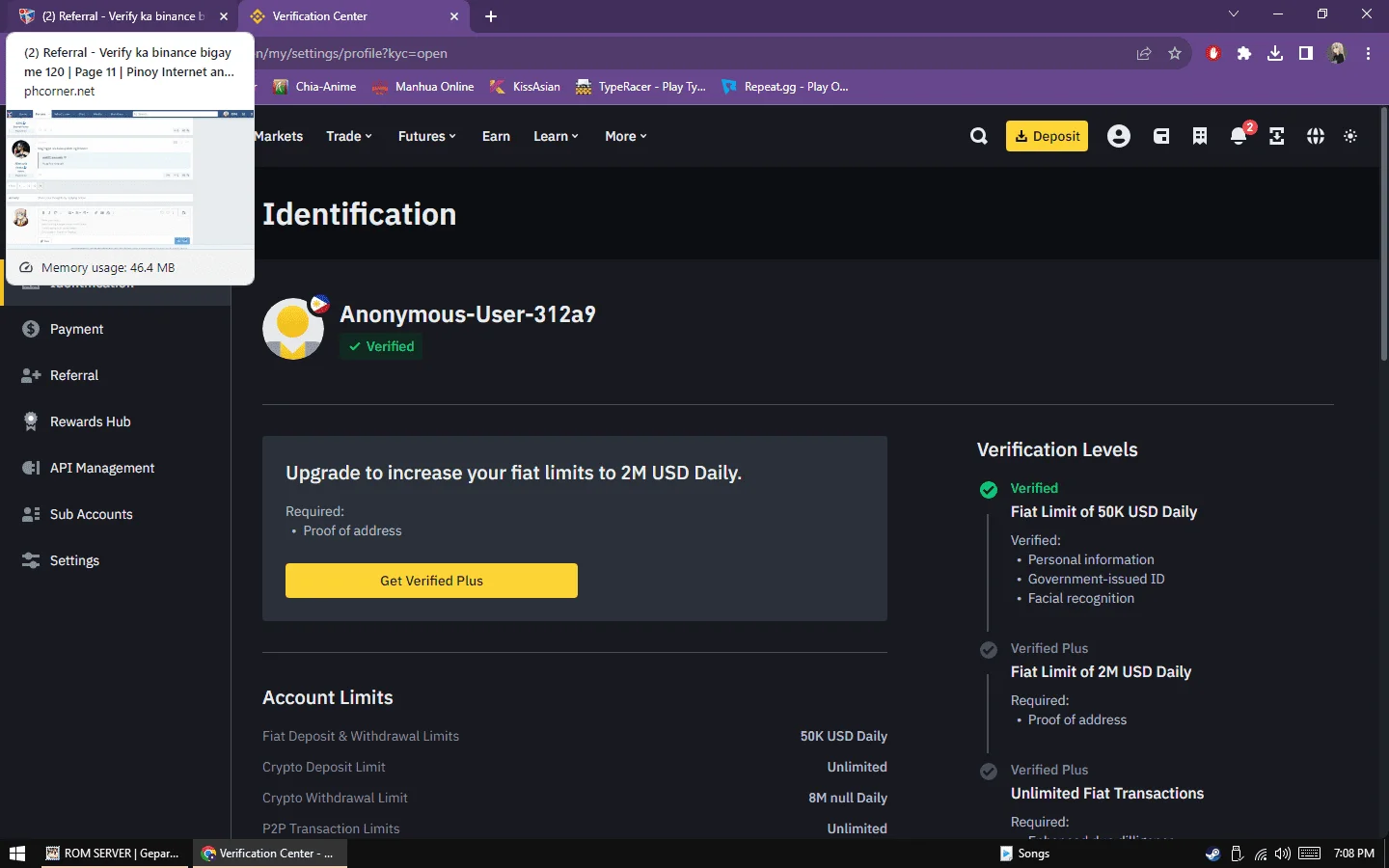Open the Repeat.gg bookmark
Screen dimensions: 1389x868
[784, 87]
